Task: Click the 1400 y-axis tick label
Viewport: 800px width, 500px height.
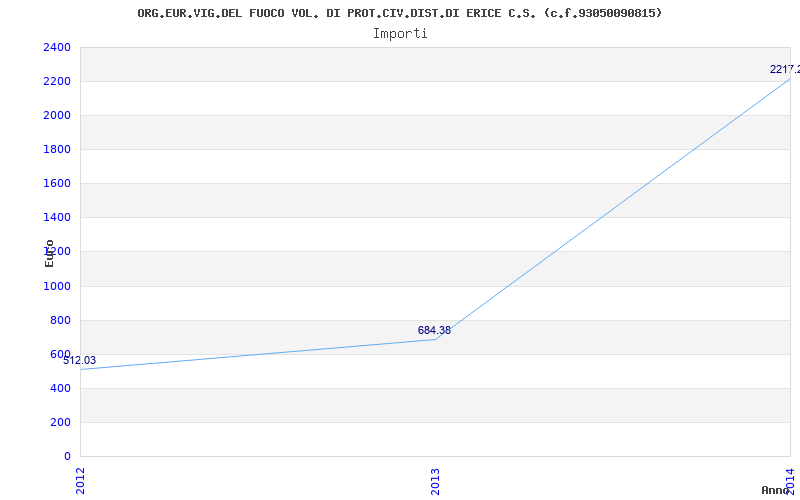Action: (x=57, y=218)
